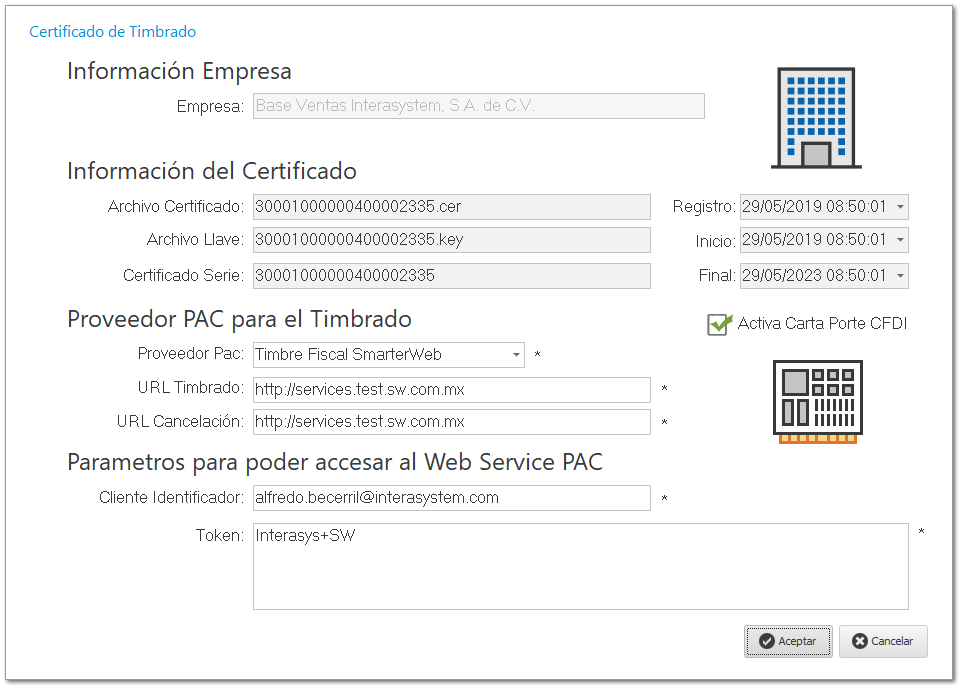Click the 'Parametros para poder accesar al Web Service PAC' heading
The height and width of the screenshot is (689, 962).
335,463
